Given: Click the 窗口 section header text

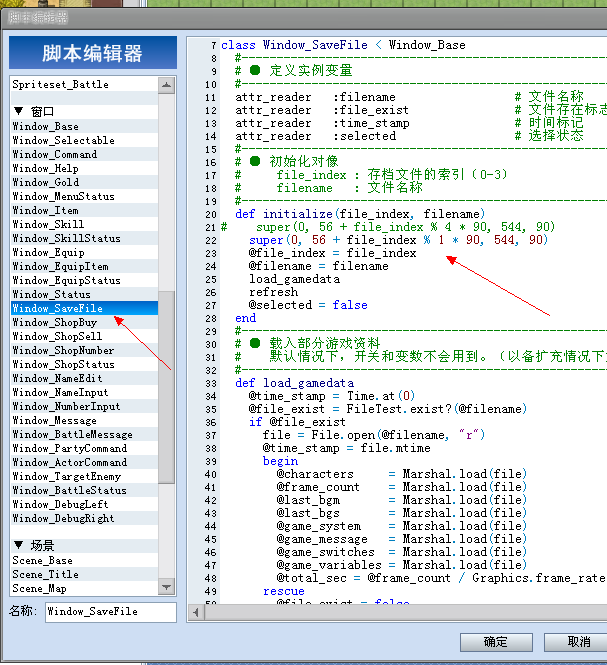Looking at the screenshot, I should [x=42, y=112].
